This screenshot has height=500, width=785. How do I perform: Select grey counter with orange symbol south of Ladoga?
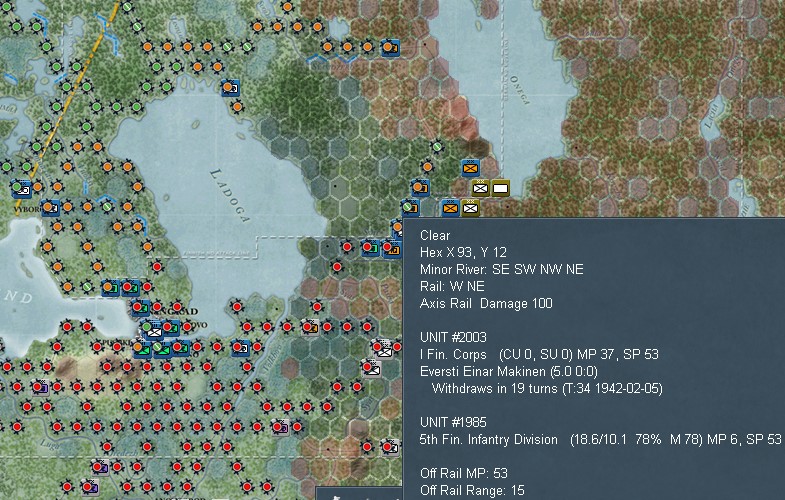310,328
